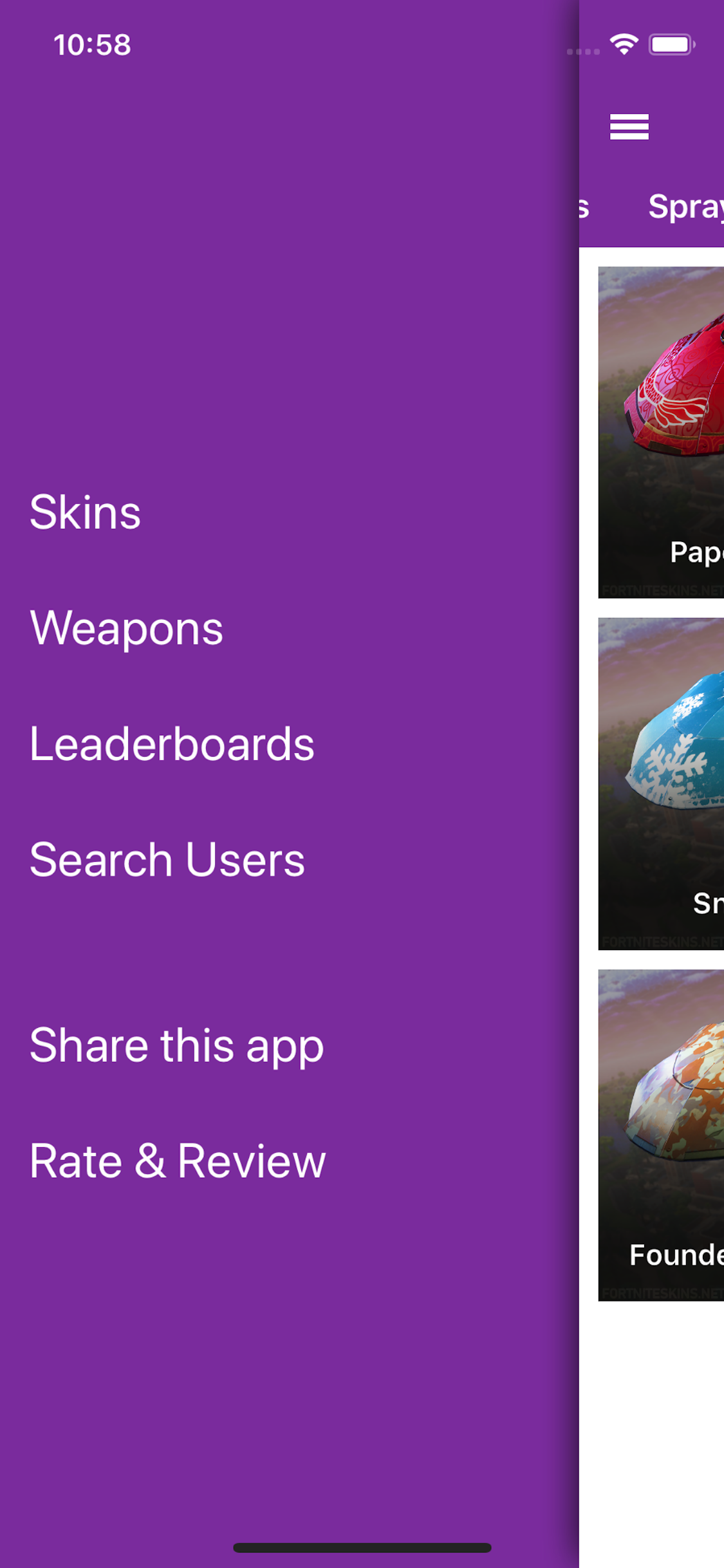The image size is (724, 1568).
Task: Open the blue snowflake glider thumbnail
Action: tap(661, 783)
